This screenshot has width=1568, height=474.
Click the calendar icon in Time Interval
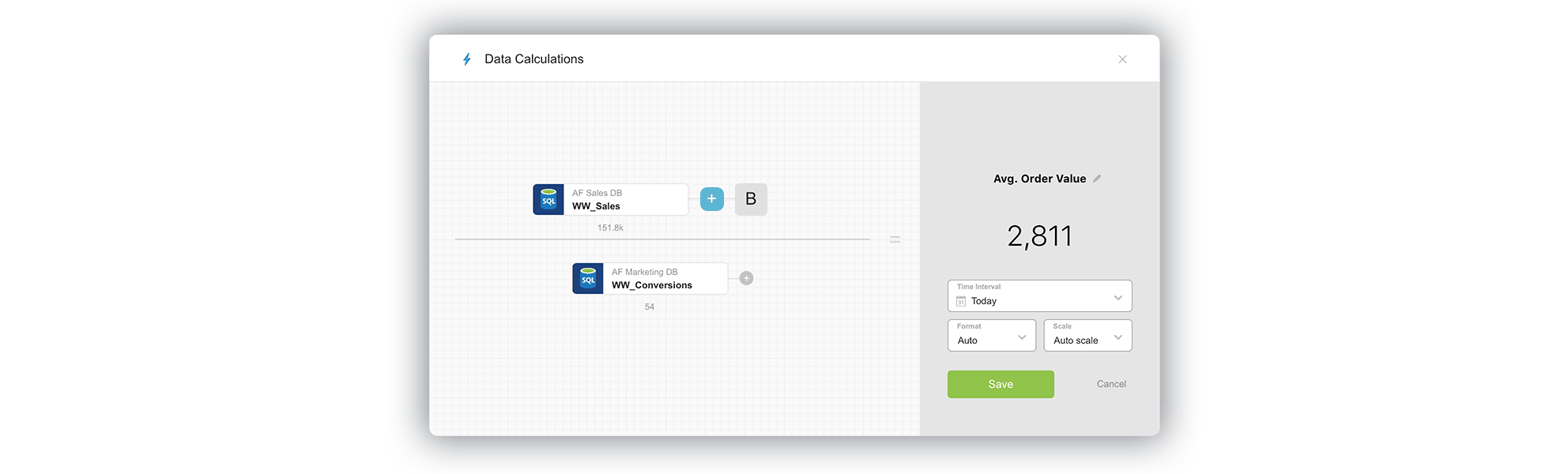point(961,301)
